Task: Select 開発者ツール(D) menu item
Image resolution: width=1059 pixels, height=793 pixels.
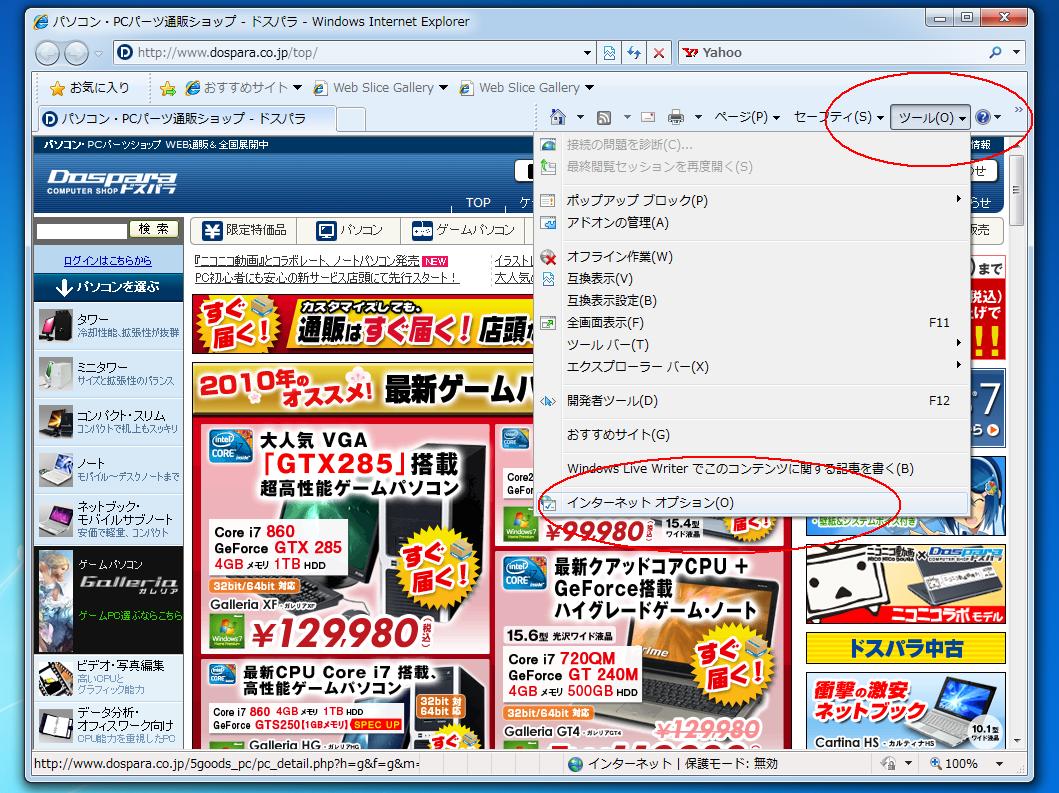Action: click(x=752, y=401)
